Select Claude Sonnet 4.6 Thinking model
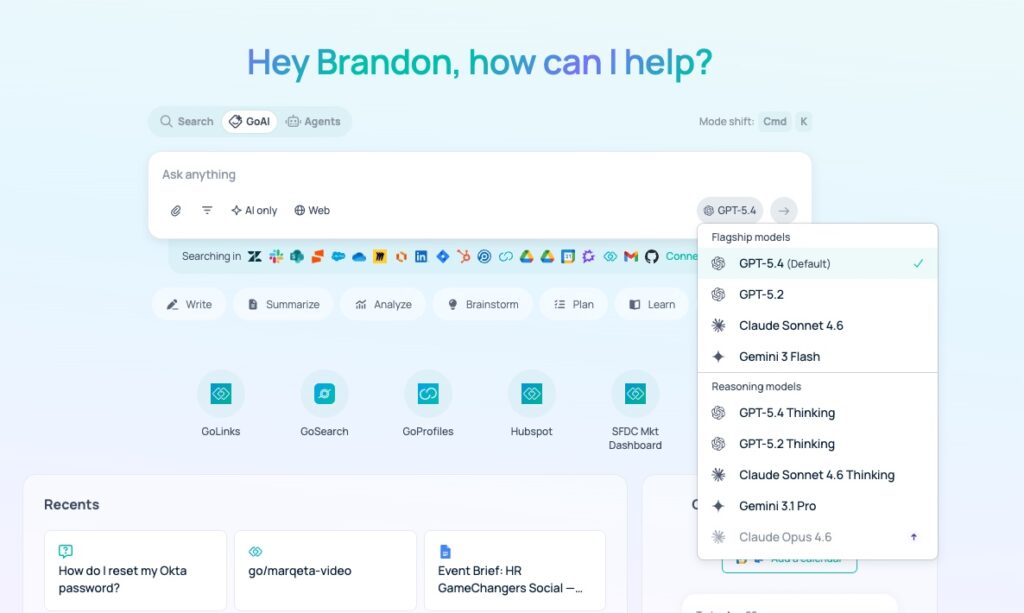Viewport: 1024px width, 613px height. pos(815,474)
